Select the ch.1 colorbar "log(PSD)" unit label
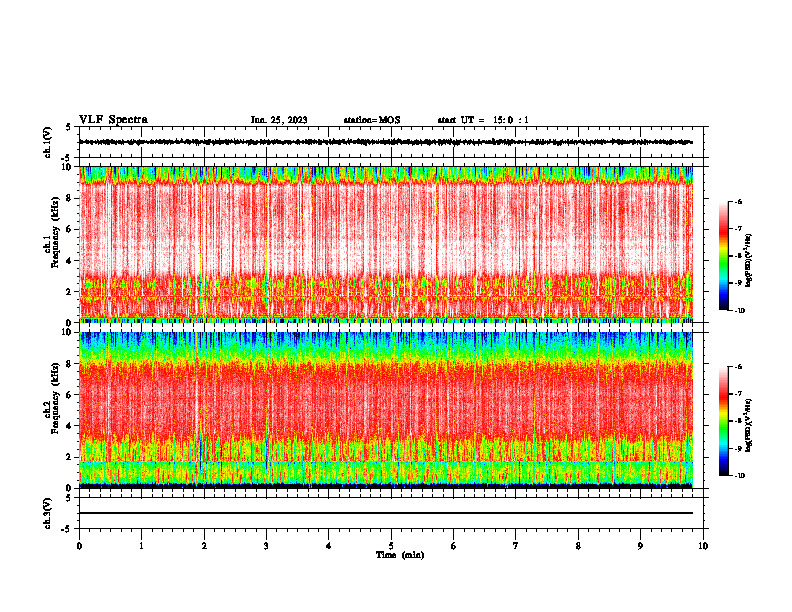This screenshot has width=792, height=612. [x=749, y=259]
